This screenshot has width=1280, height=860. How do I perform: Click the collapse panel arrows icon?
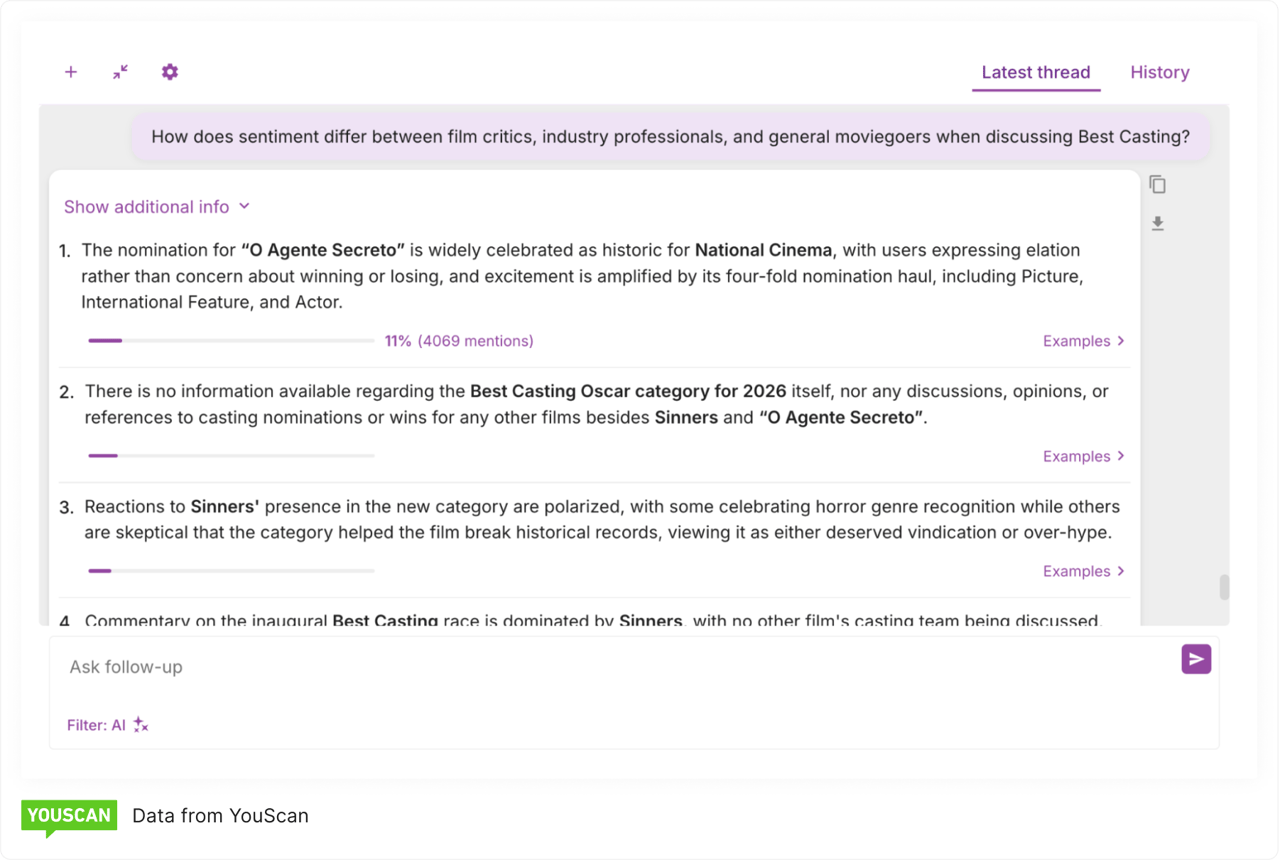click(120, 72)
